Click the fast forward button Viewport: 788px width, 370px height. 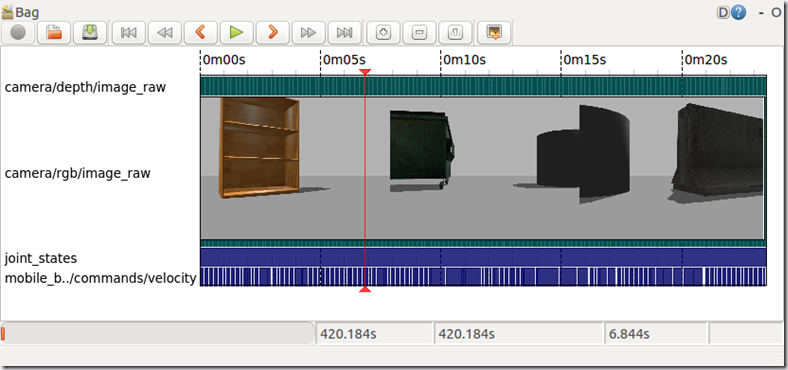coord(309,33)
